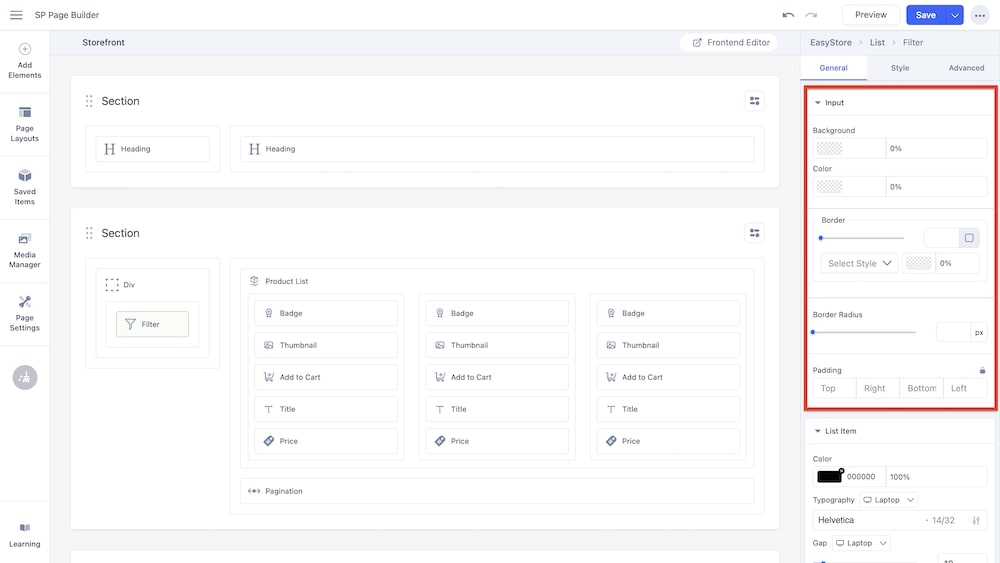Open the Save dropdown arrow
Viewport: 1000px width, 563px height.
(x=955, y=15)
